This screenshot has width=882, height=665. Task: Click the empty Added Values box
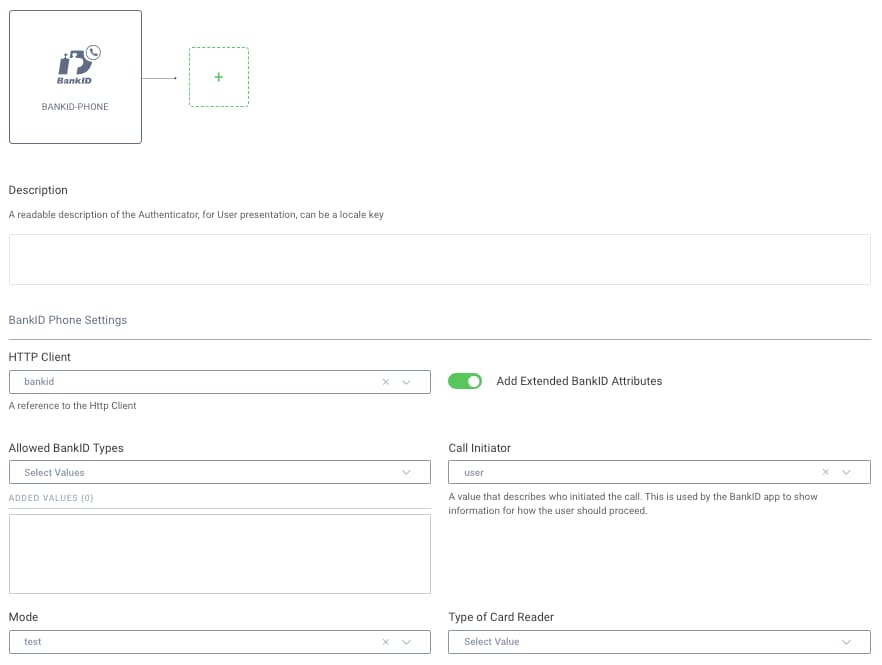tap(219, 554)
